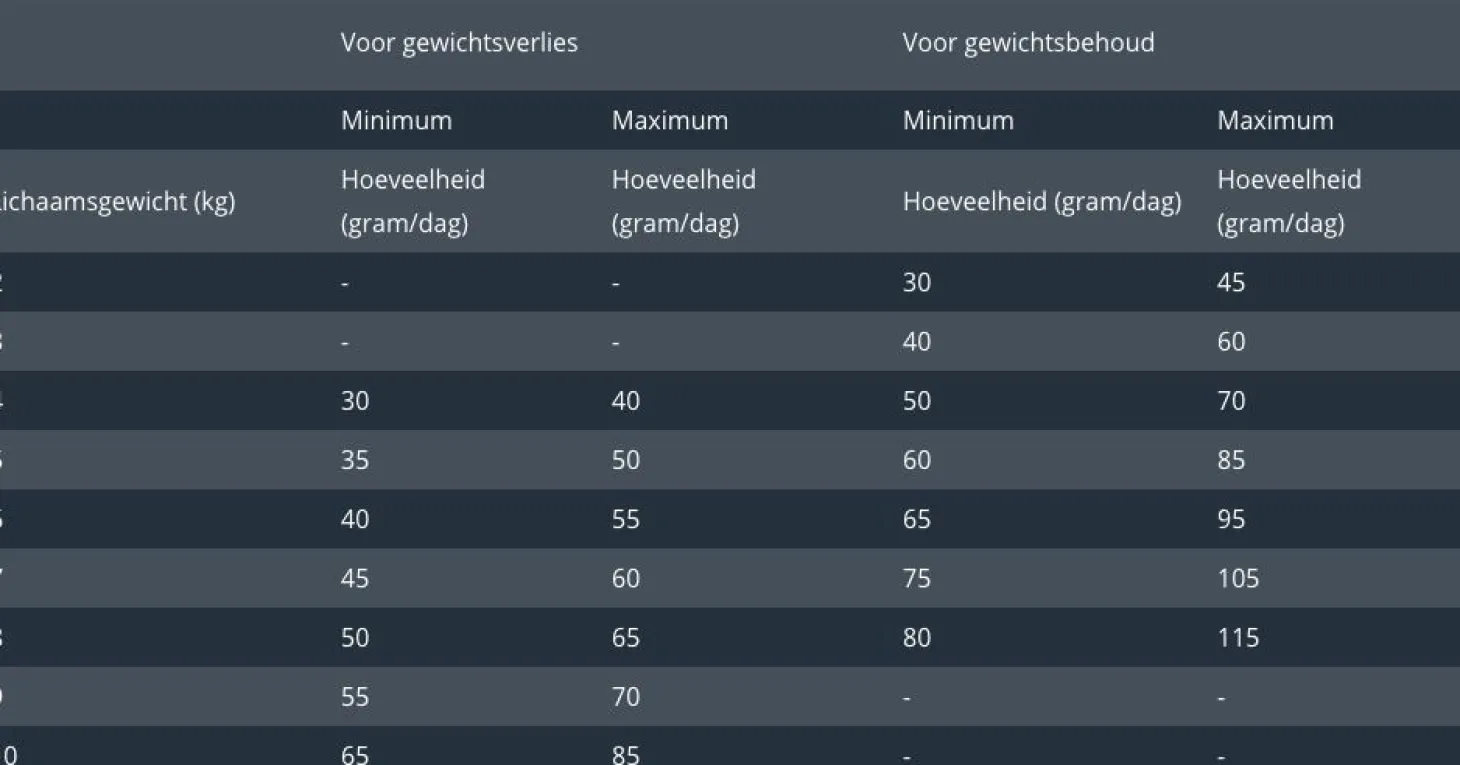Click the "Voor gewichtsverlies" table header
This screenshot has width=1460, height=765.
[x=459, y=43]
